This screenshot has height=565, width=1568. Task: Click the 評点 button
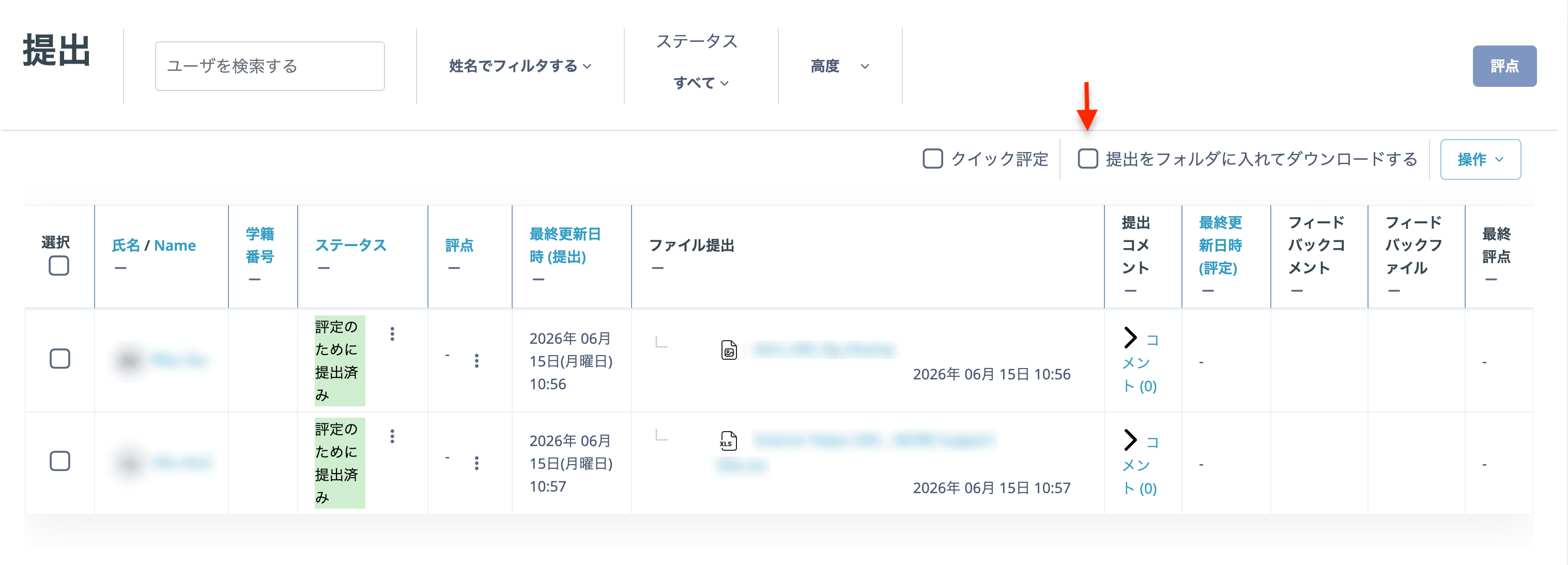click(1504, 66)
